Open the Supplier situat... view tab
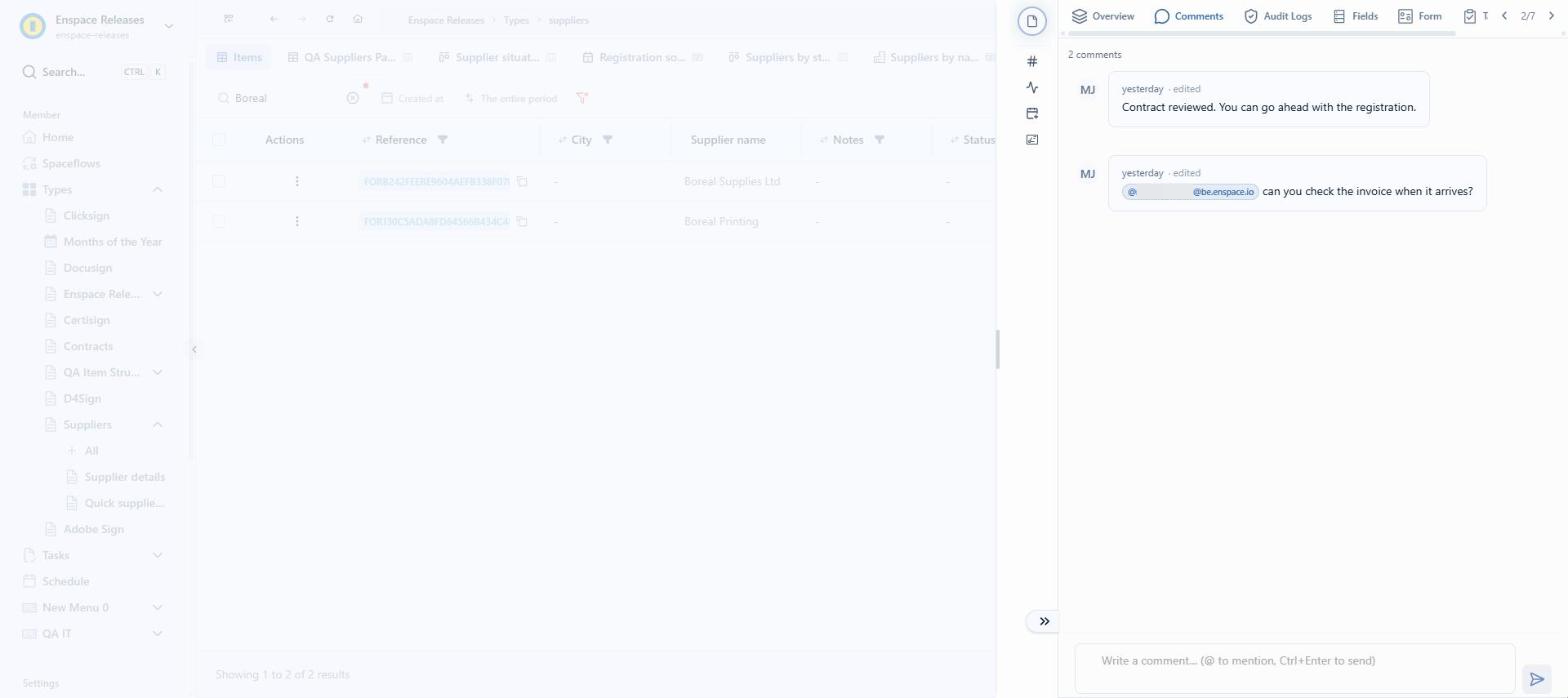 [x=497, y=57]
